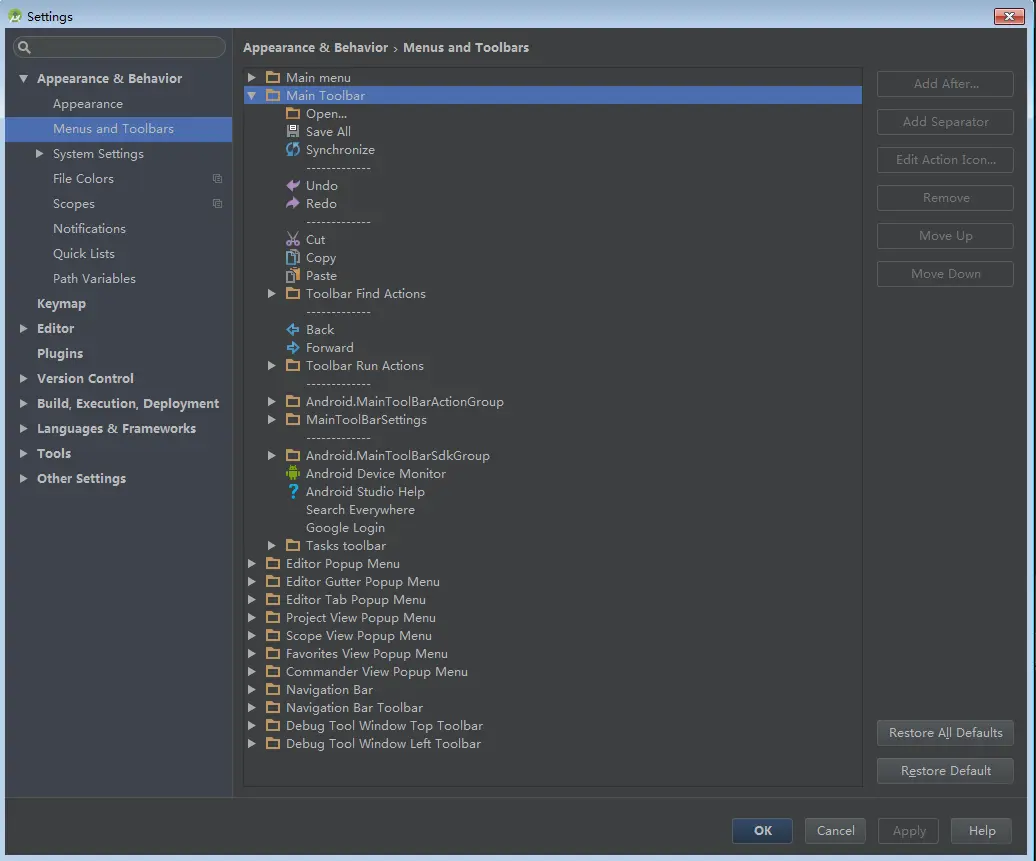Click the Cut scissors icon
This screenshot has width=1036, height=861.
coord(293,239)
